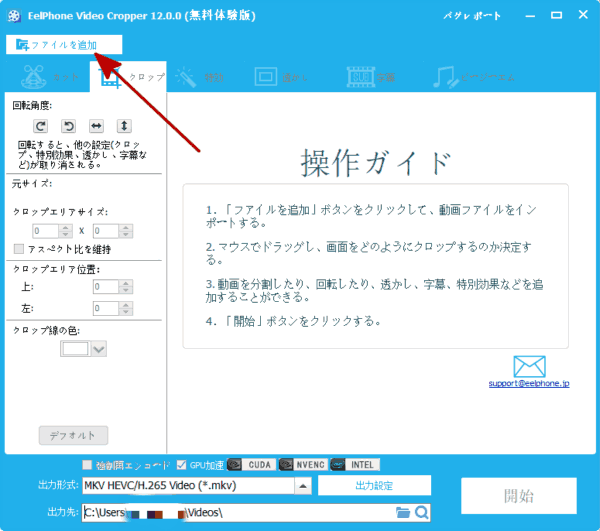600x531 pixels.
Task: Click the crop line color swatch
Action: click(x=75, y=349)
